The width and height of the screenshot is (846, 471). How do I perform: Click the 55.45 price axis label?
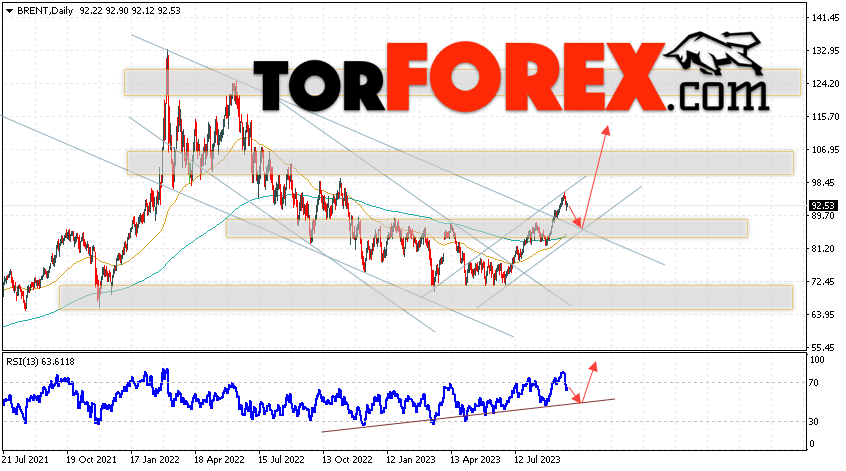coord(825,347)
